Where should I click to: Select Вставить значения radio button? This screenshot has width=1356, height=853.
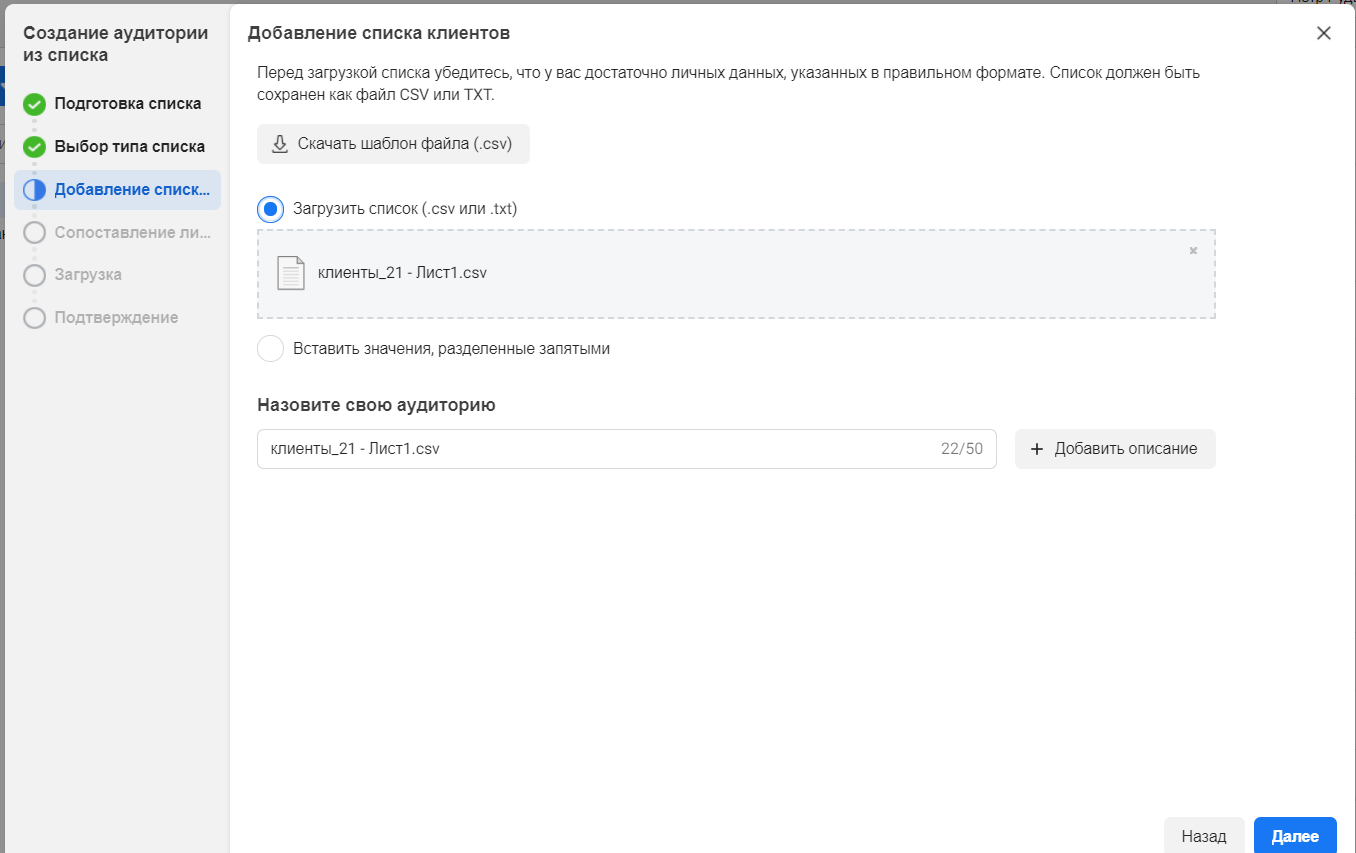pos(270,349)
